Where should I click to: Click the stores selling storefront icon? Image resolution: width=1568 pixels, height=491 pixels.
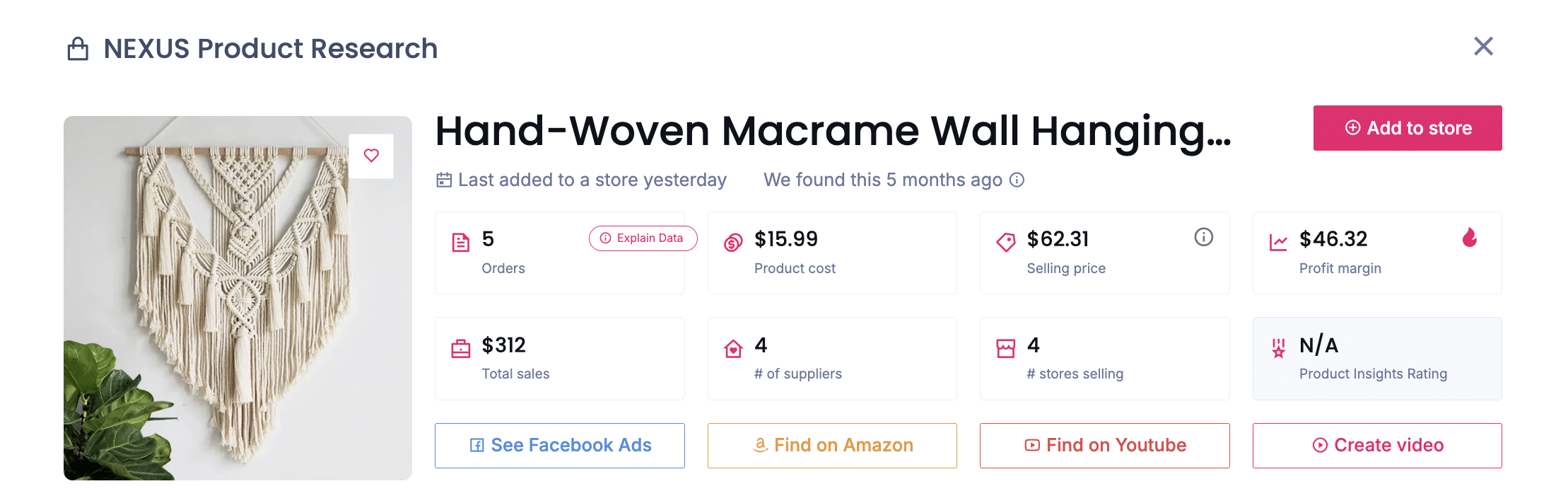coord(1005,349)
